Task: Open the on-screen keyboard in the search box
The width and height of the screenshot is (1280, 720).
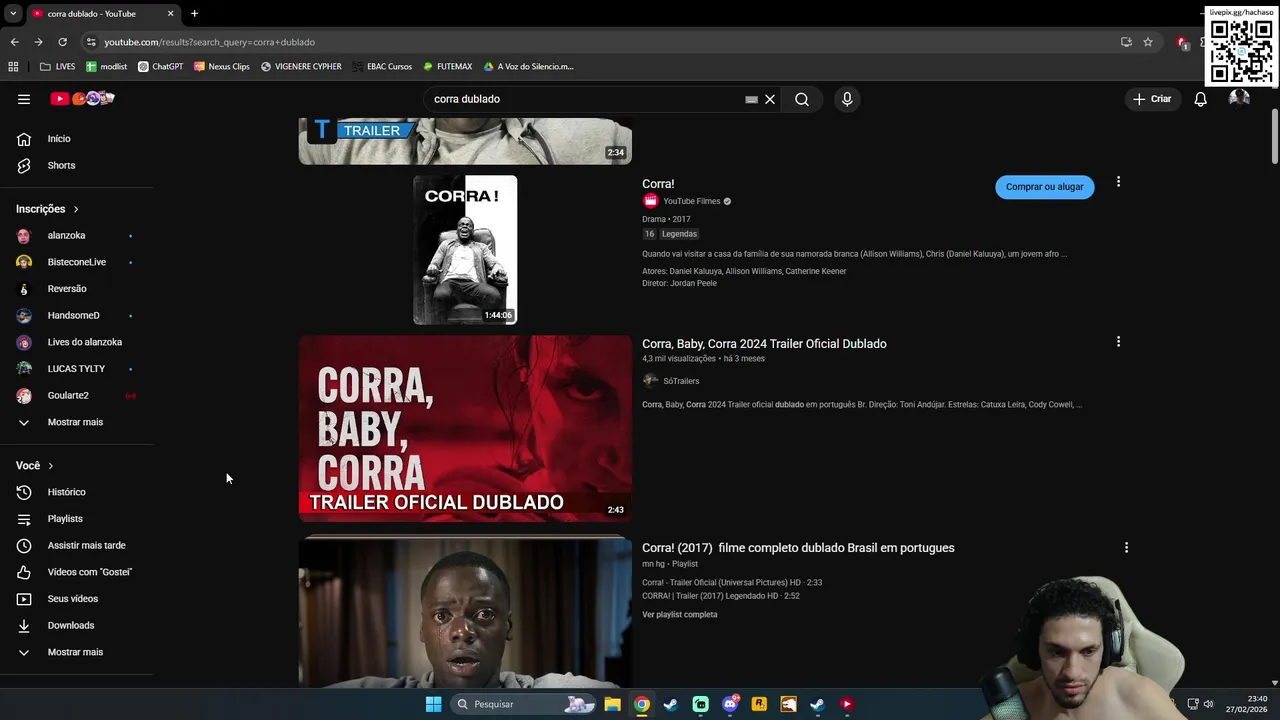Action: pyautogui.click(x=751, y=99)
